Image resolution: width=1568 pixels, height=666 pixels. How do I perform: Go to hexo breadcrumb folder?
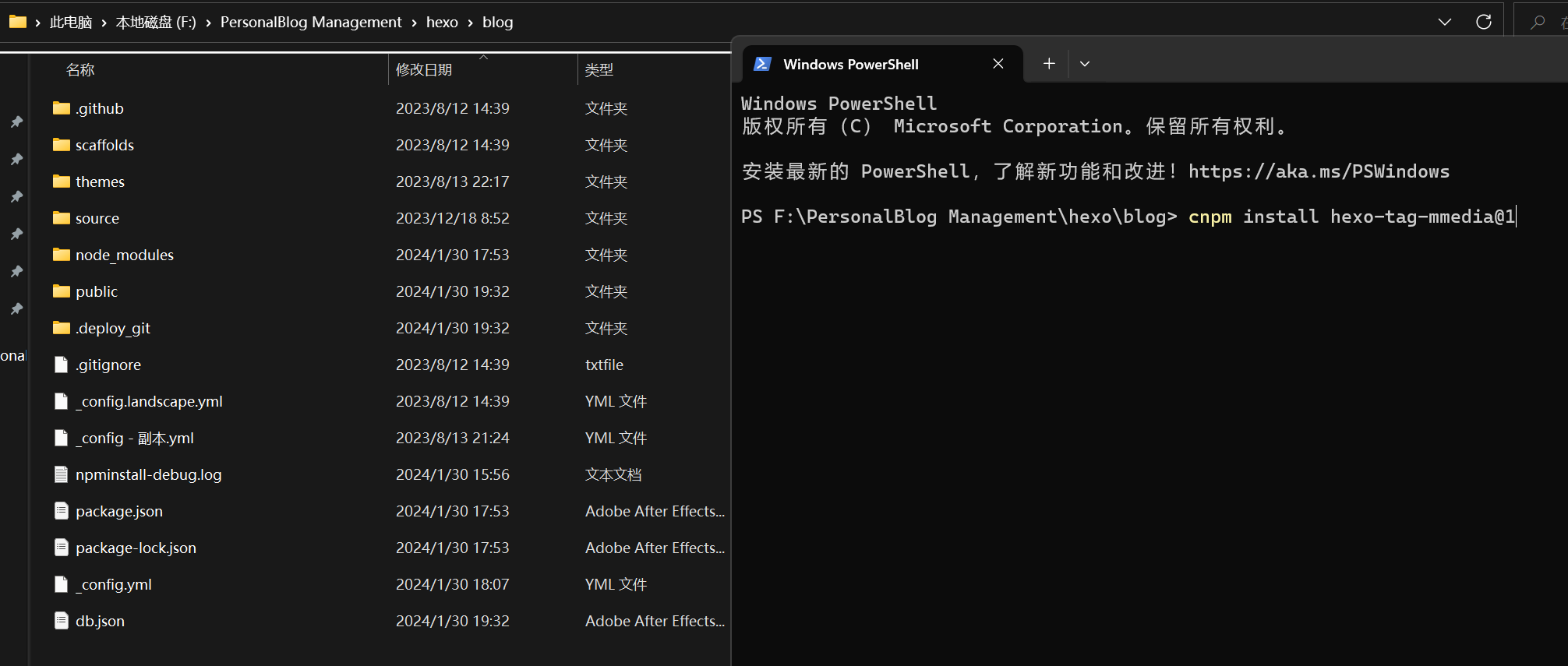[x=442, y=23]
